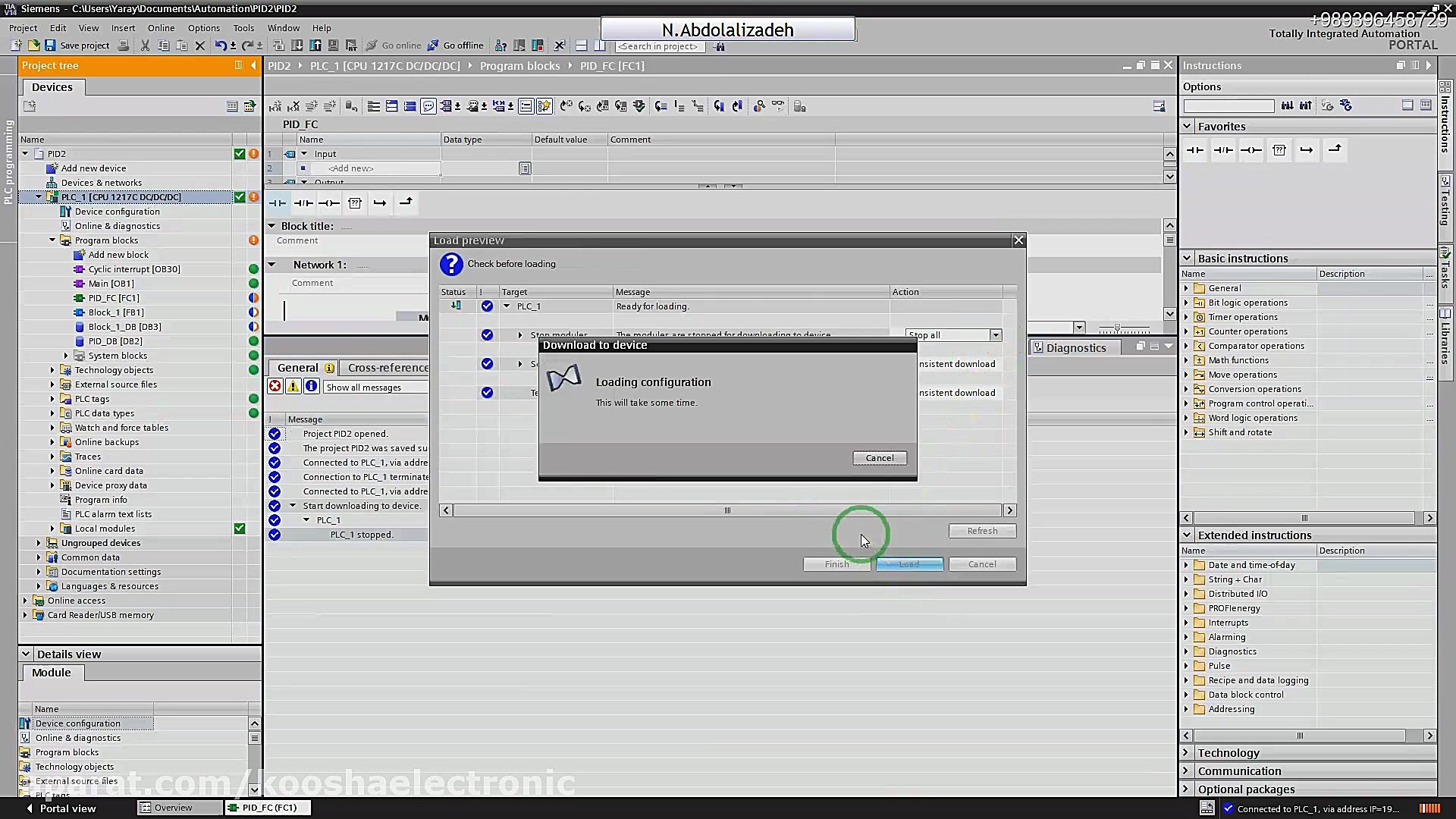Click the Save project toolbar button
1456x819 pixels.
coord(77,45)
